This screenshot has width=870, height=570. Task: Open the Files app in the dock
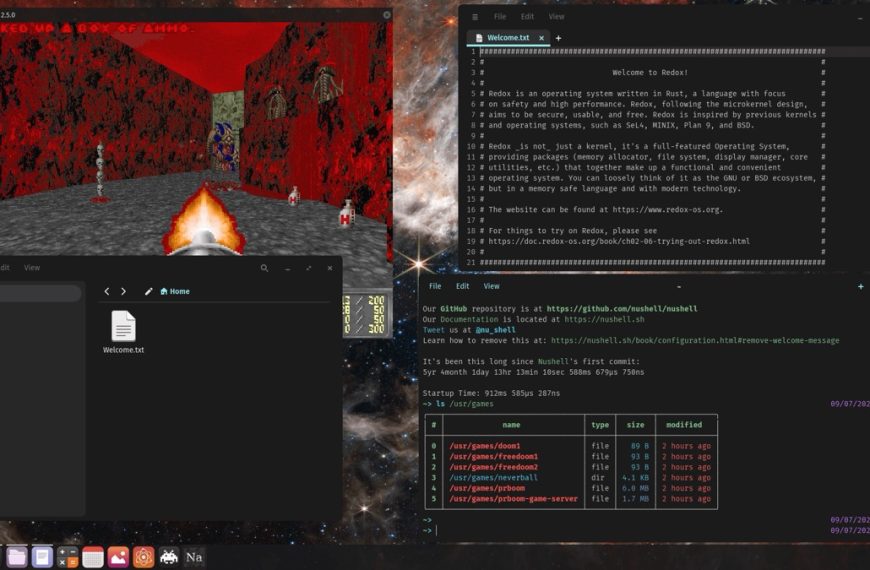(x=16, y=557)
